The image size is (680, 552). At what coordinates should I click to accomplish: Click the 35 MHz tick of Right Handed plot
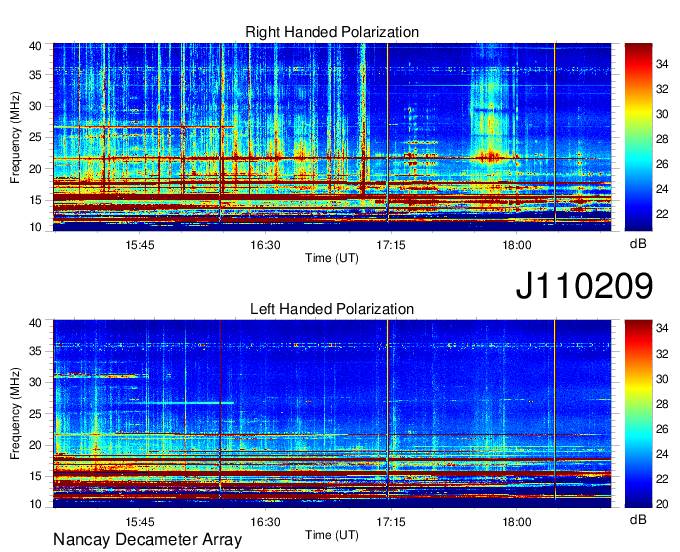click(x=36, y=75)
